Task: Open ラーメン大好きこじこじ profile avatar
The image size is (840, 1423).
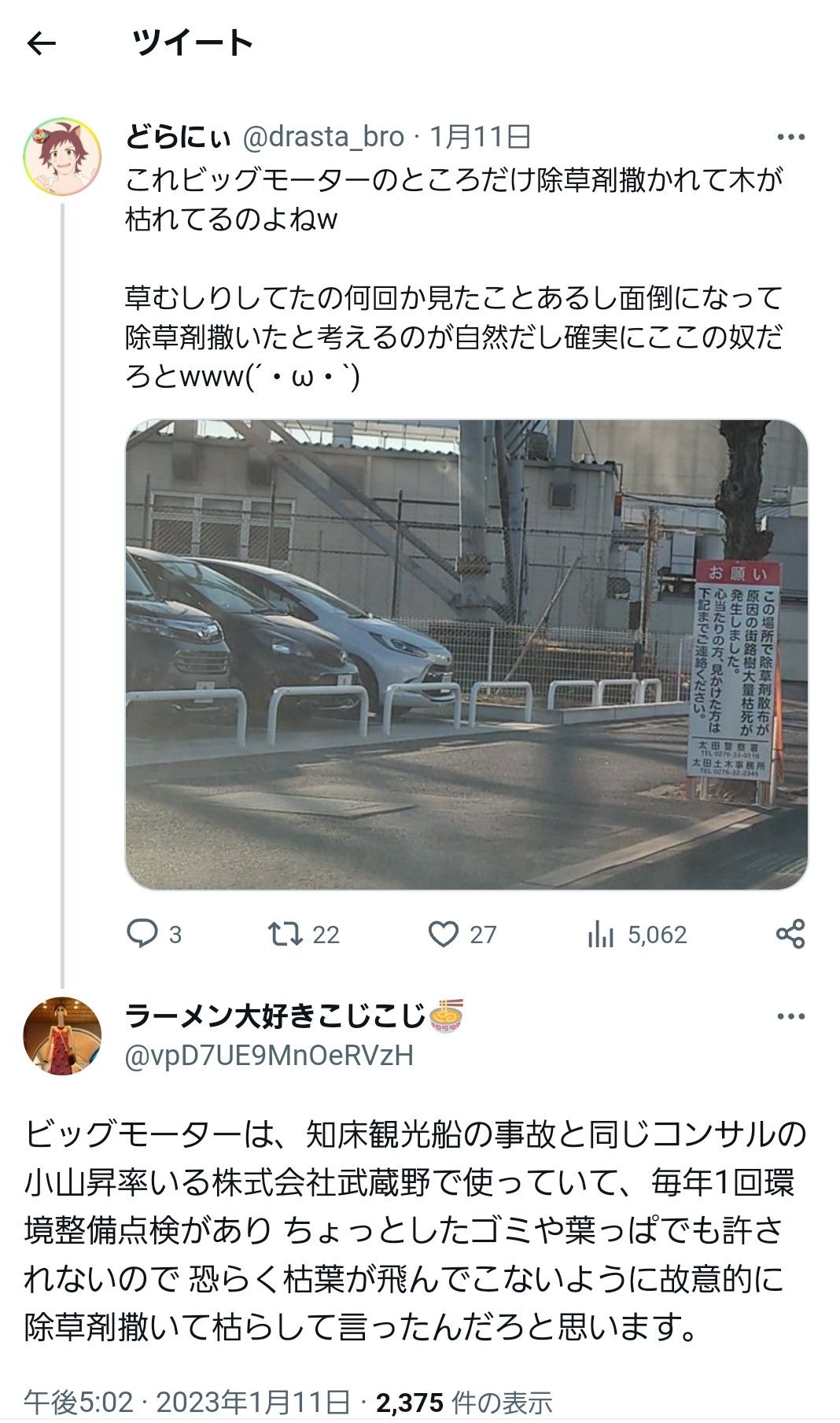Action: [x=62, y=1036]
